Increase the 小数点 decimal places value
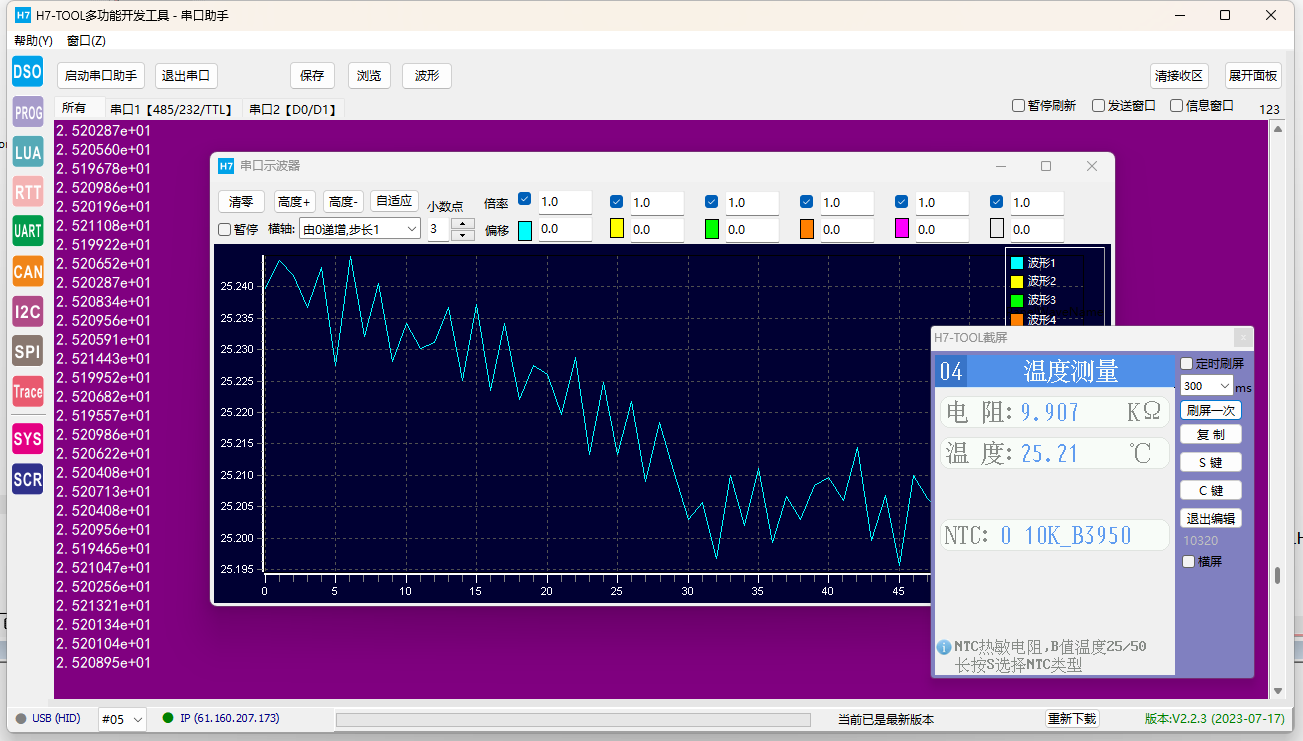The height and width of the screenshot is (741, 1303). pyautogui.click(x=463, y=224)
